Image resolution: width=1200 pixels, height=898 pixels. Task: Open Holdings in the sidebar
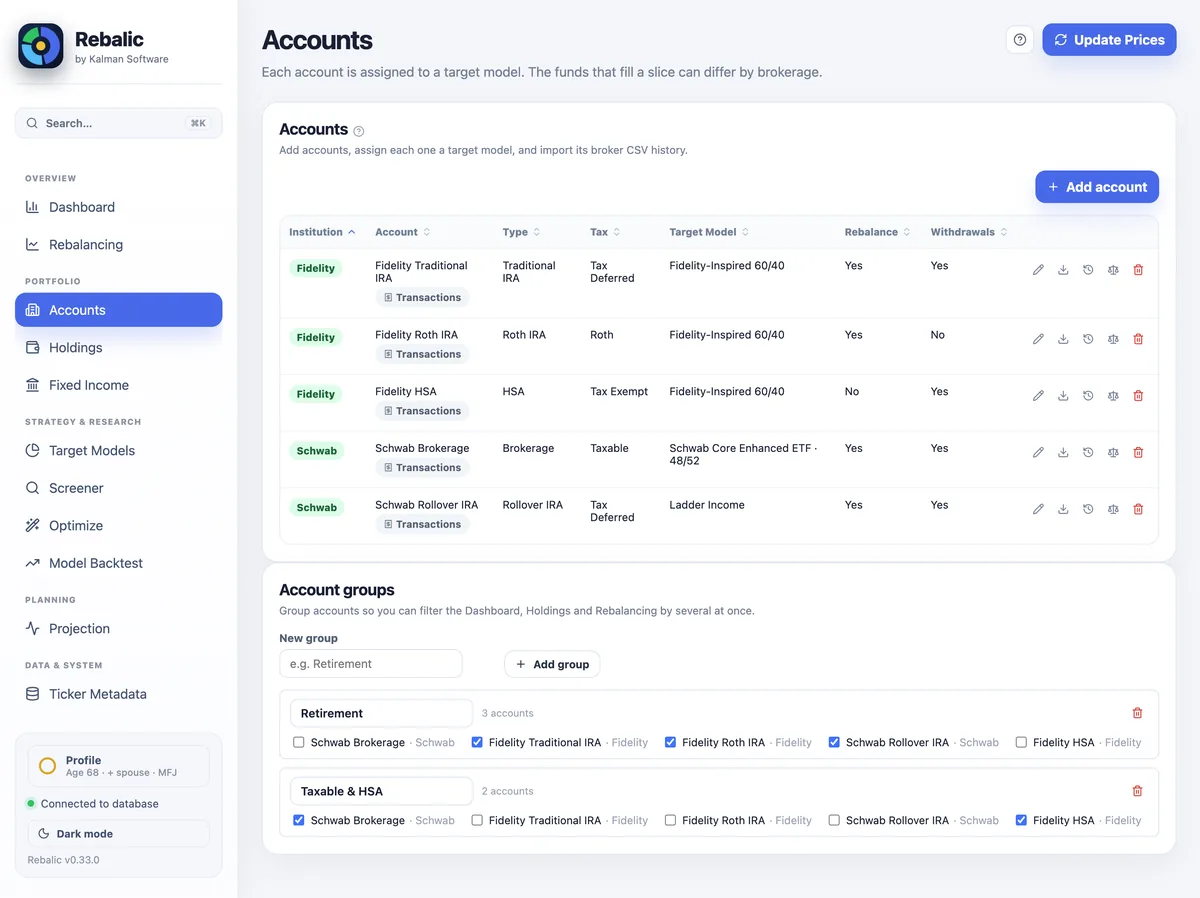[118, 347]
